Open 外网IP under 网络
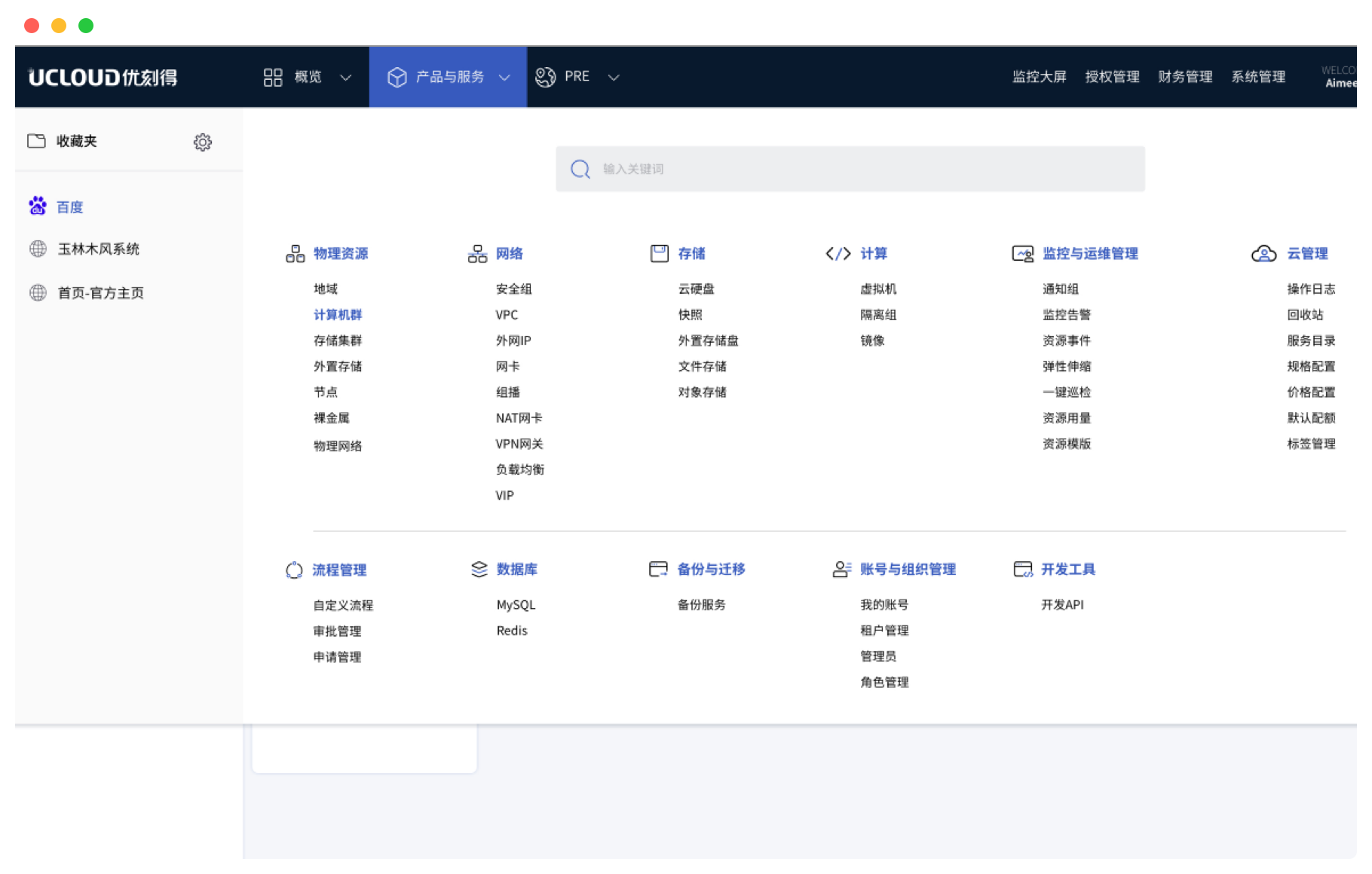Image resolution: width=1372 pixels, height=874 pixels. pyautogui.click(x=513, y=341)
